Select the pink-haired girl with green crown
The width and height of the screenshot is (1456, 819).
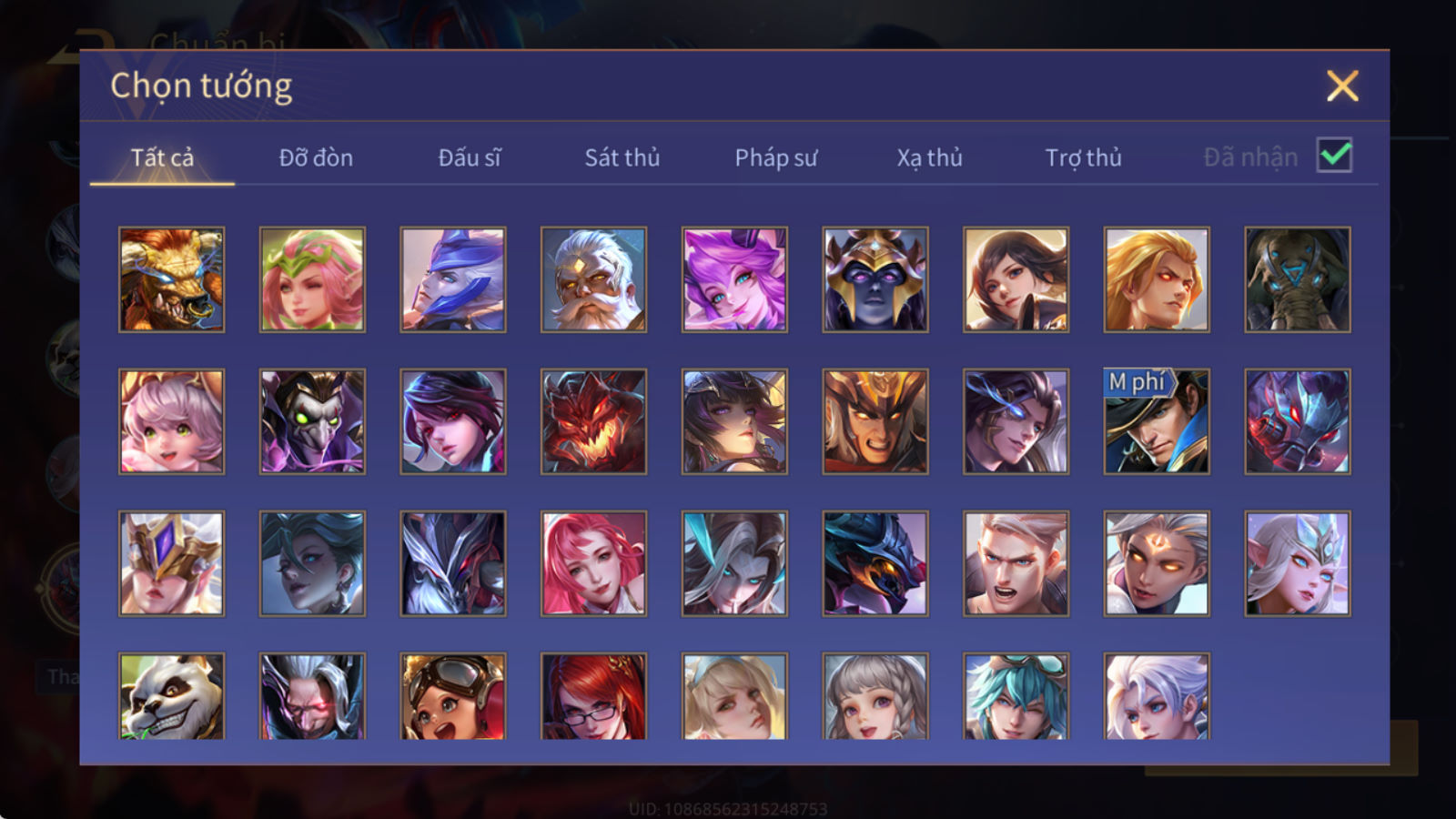pyautogui.click(x=312, y=279)
